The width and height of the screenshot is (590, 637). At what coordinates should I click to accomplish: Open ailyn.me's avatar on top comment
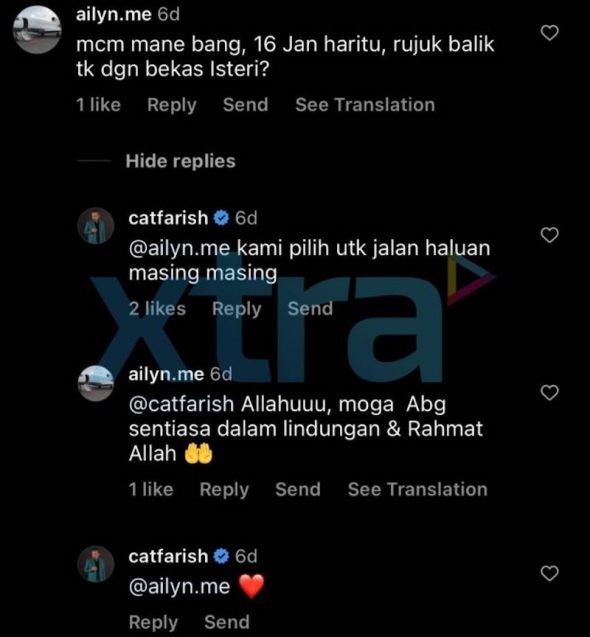pyautogui.click(x=37, y=30)
